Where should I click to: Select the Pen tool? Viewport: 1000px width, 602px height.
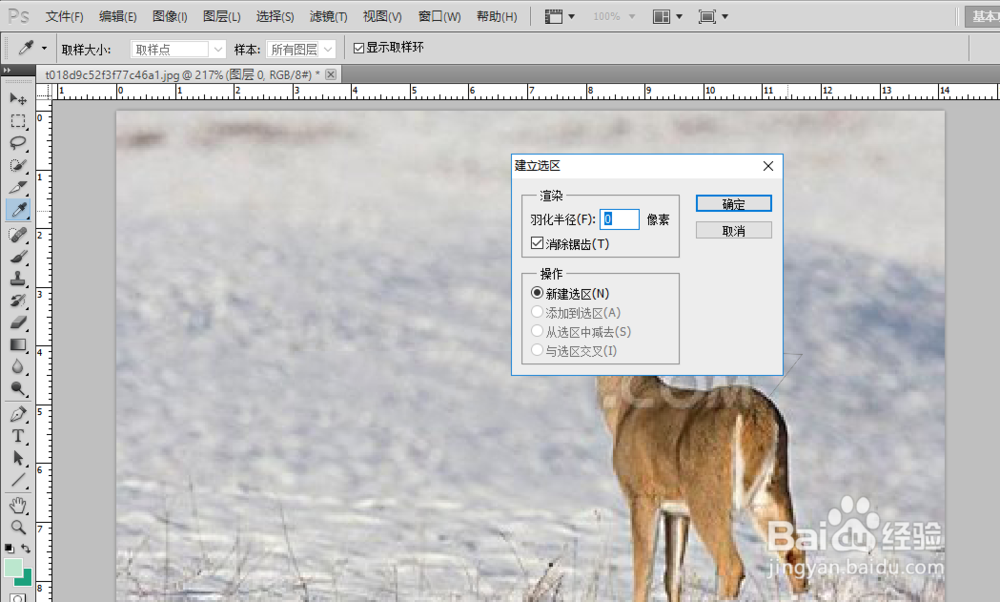tap(18, 415)
